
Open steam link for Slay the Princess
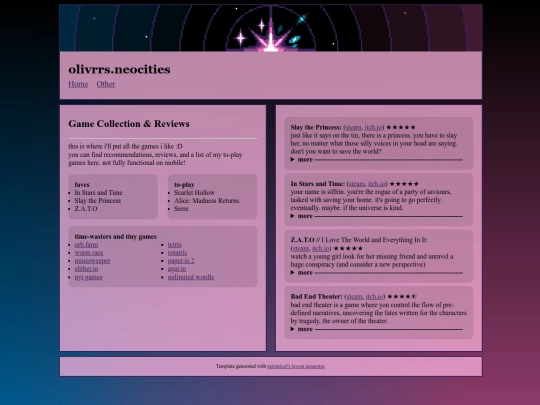click(353, 127)
